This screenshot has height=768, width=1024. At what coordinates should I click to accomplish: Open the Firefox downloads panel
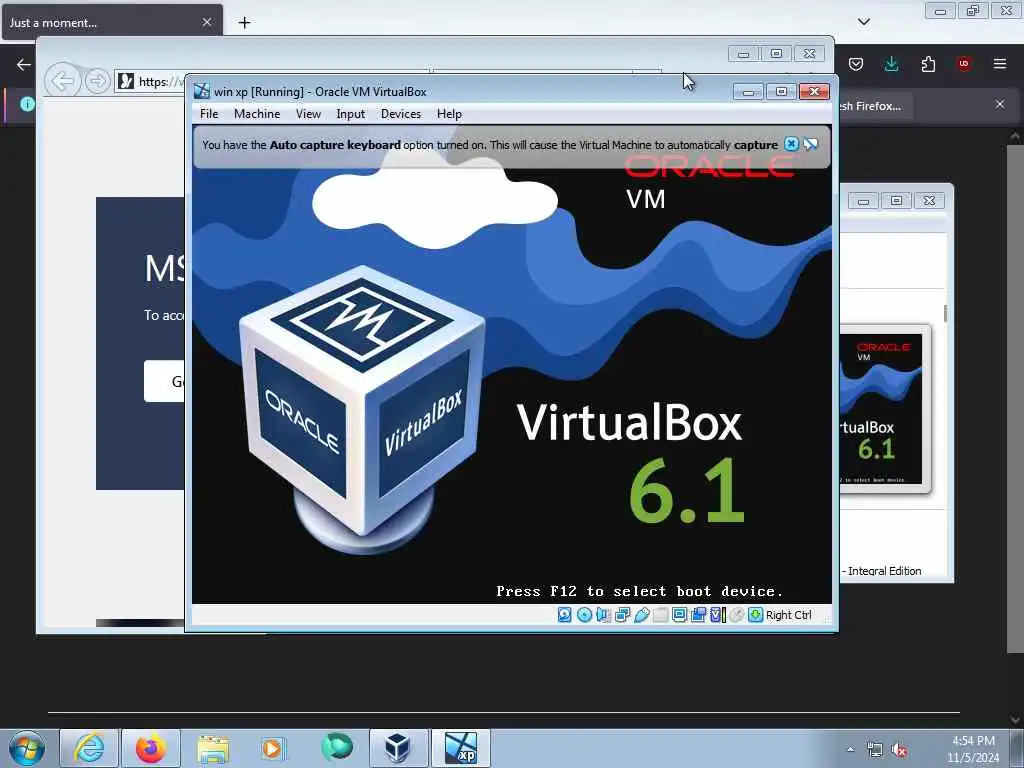click(891, 64)
